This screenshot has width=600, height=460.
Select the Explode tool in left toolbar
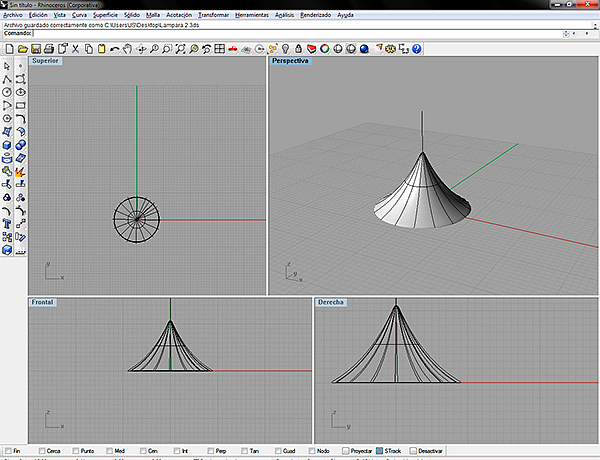point(21,172)
